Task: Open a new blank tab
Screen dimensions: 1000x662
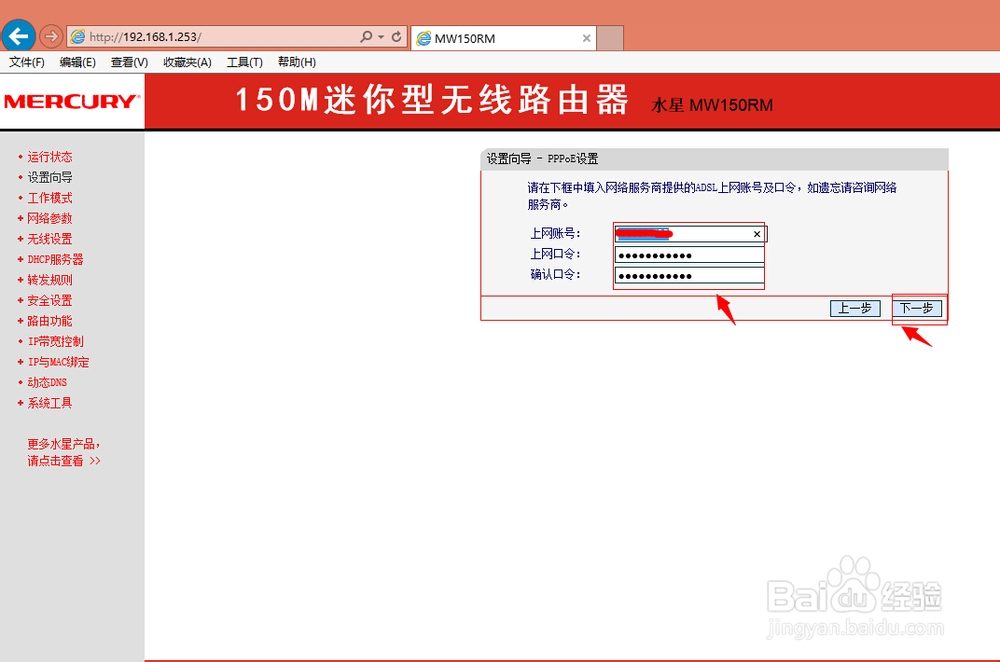Action: [610, 38]
